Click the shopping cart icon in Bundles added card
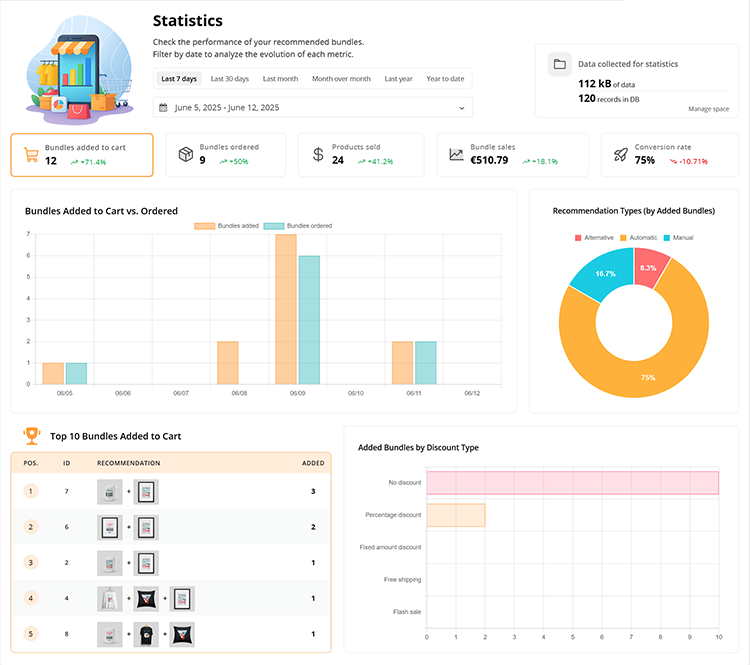The height and width of the screenshot is (665, 750). [x=31, y=155]
